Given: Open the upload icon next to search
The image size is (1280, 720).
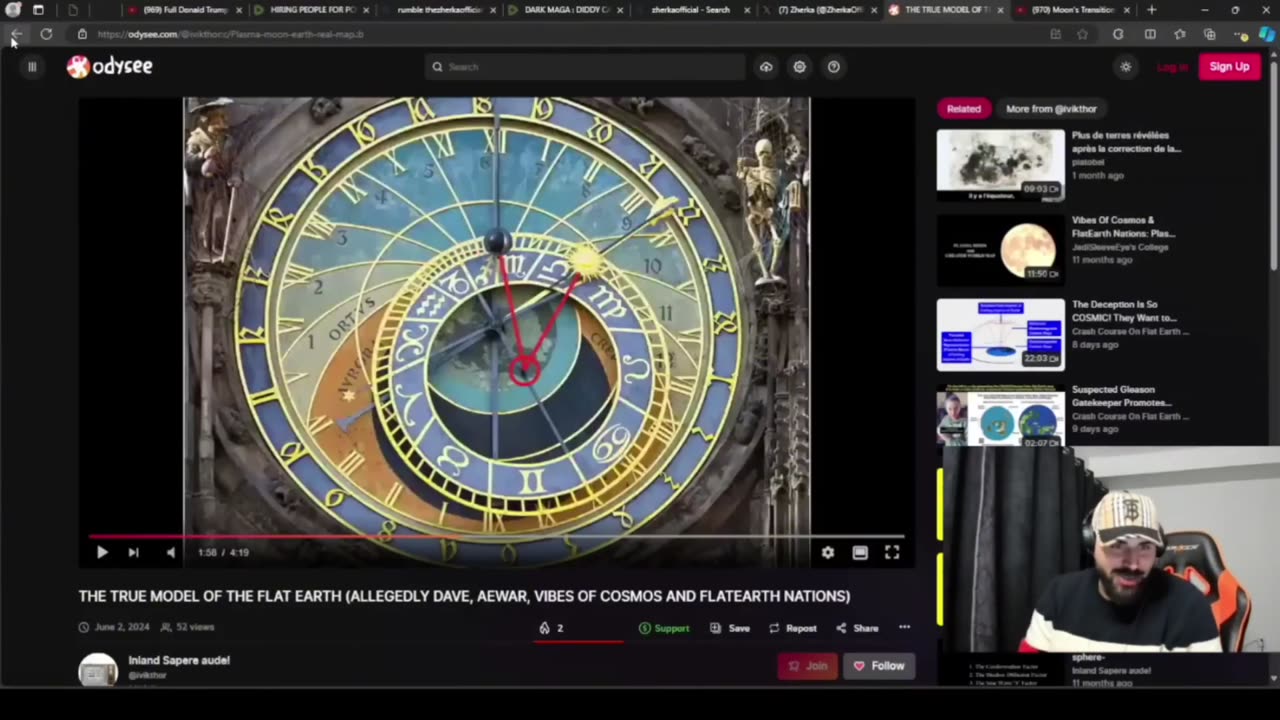Looking at the screenshot, I should coord(766,67).
